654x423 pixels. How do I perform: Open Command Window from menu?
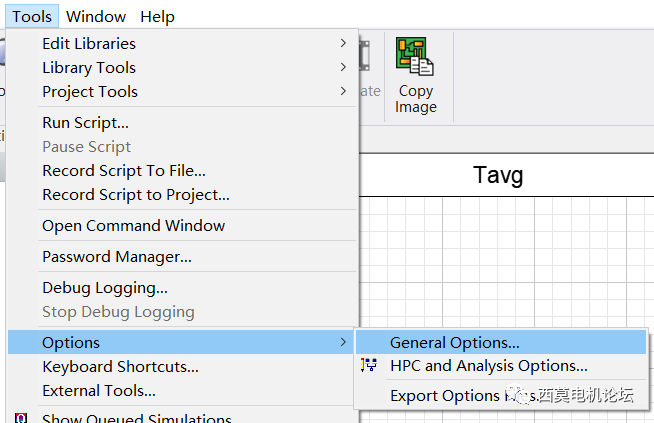pos(133,226)
